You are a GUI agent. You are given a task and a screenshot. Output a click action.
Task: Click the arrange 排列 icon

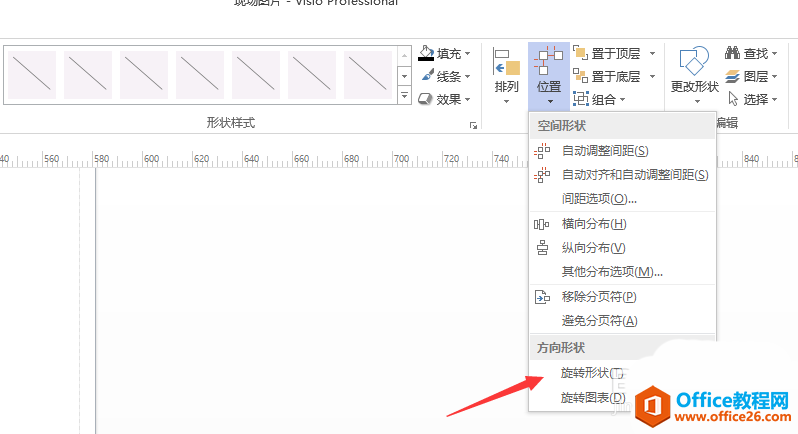coord(506,62)
